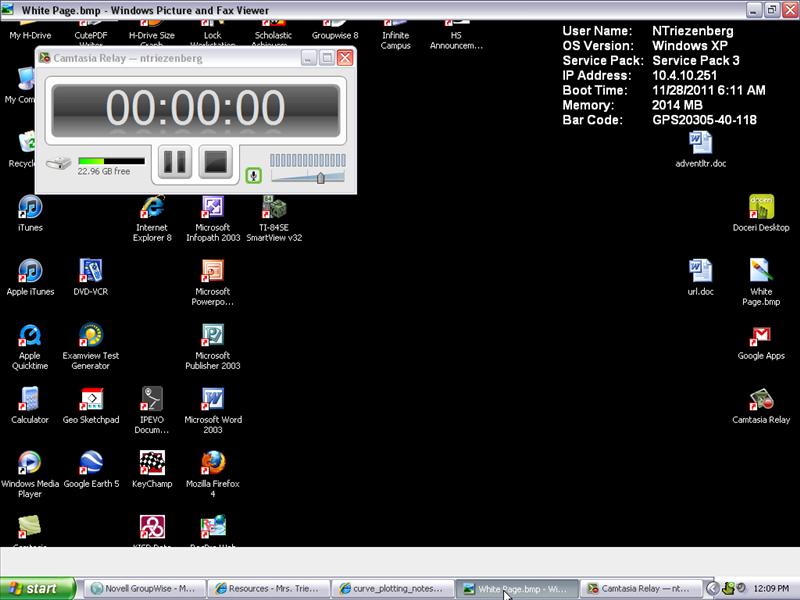
Task: Click the 00:00:00 recording timer display
Action: pos(195,108)
